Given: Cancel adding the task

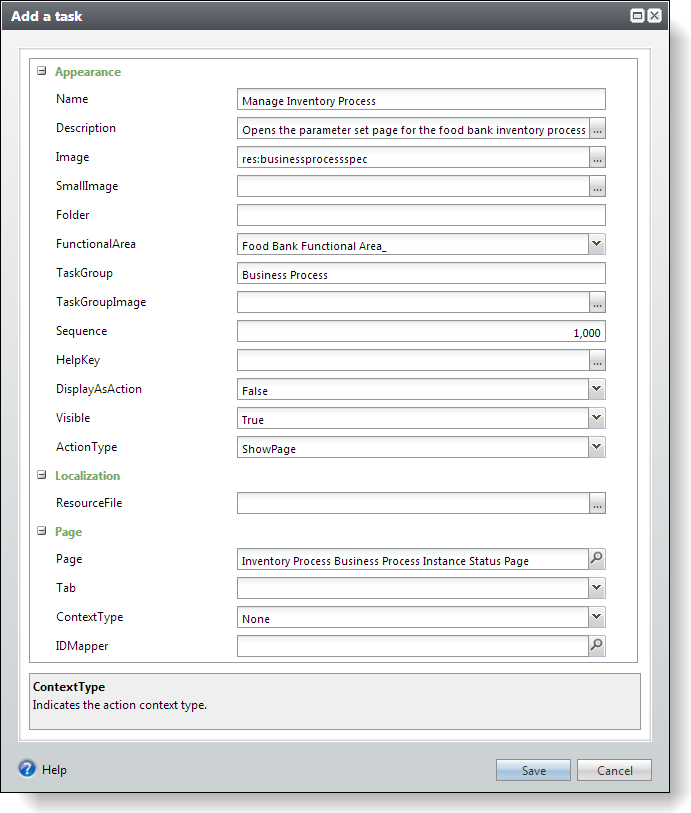Looking at the screenshot, I should [614, 770].
